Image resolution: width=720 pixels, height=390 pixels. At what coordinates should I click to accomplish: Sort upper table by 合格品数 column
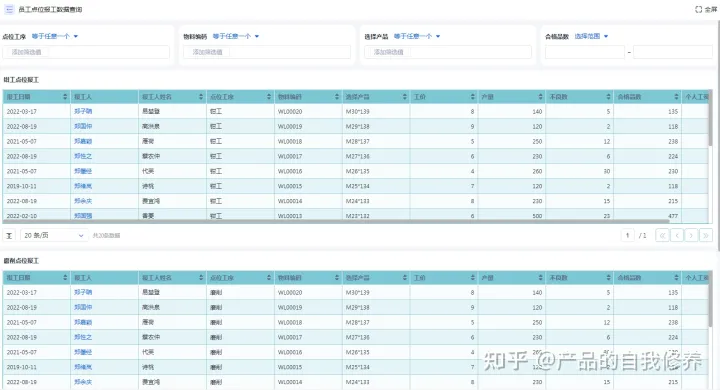pos(676,96)
